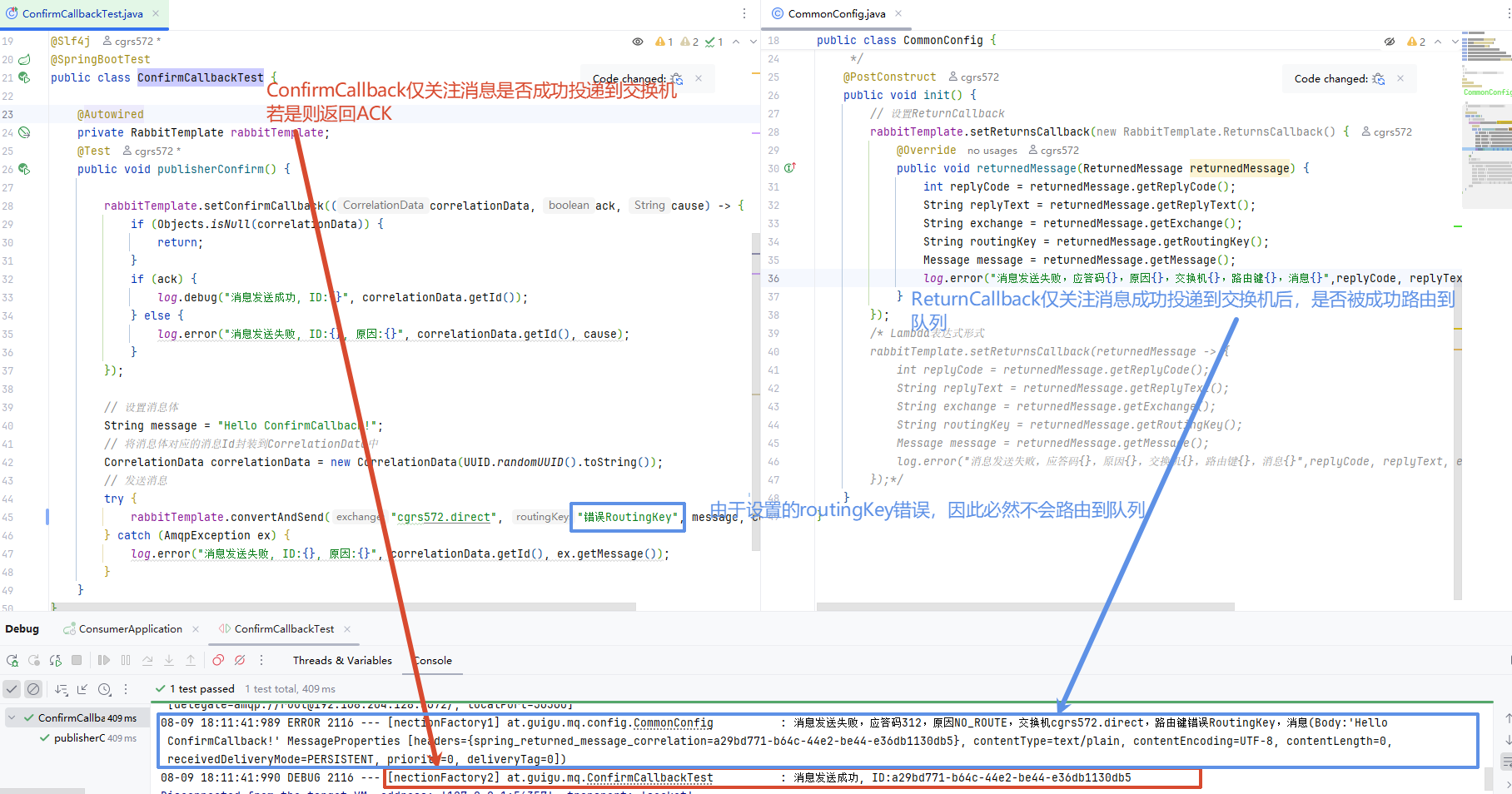Collapse ConfirmCallbackTest test tree node

pyautogui.click(x=12, y=717)
